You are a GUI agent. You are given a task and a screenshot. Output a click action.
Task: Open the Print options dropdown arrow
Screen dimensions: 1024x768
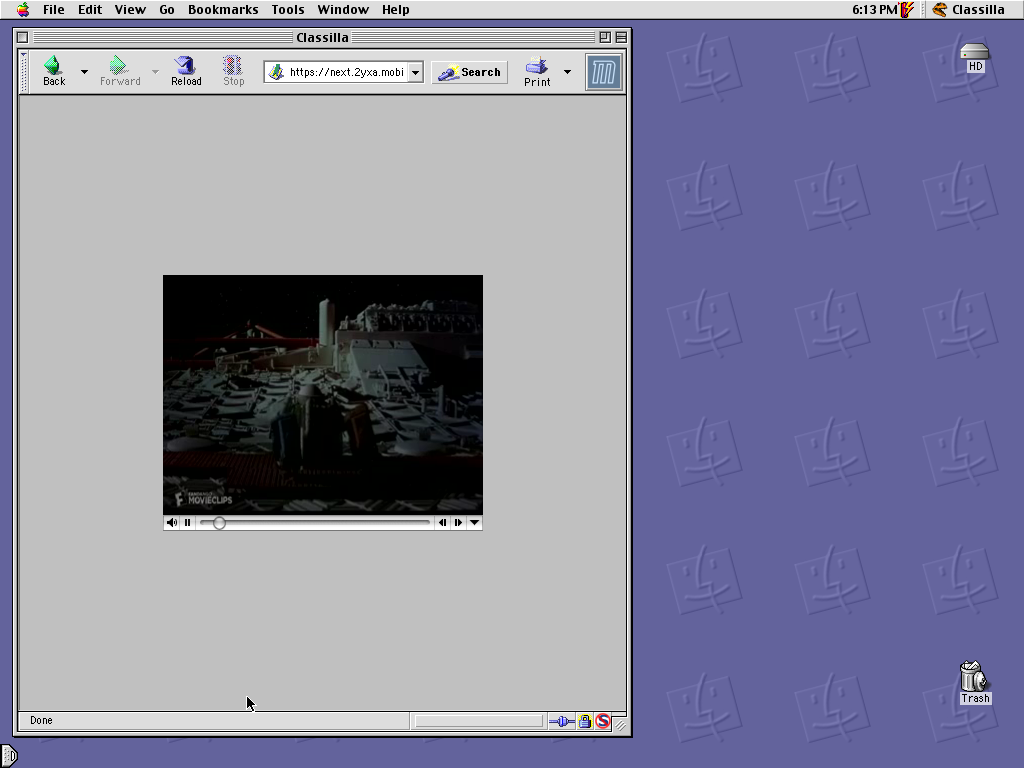(568, 72)
